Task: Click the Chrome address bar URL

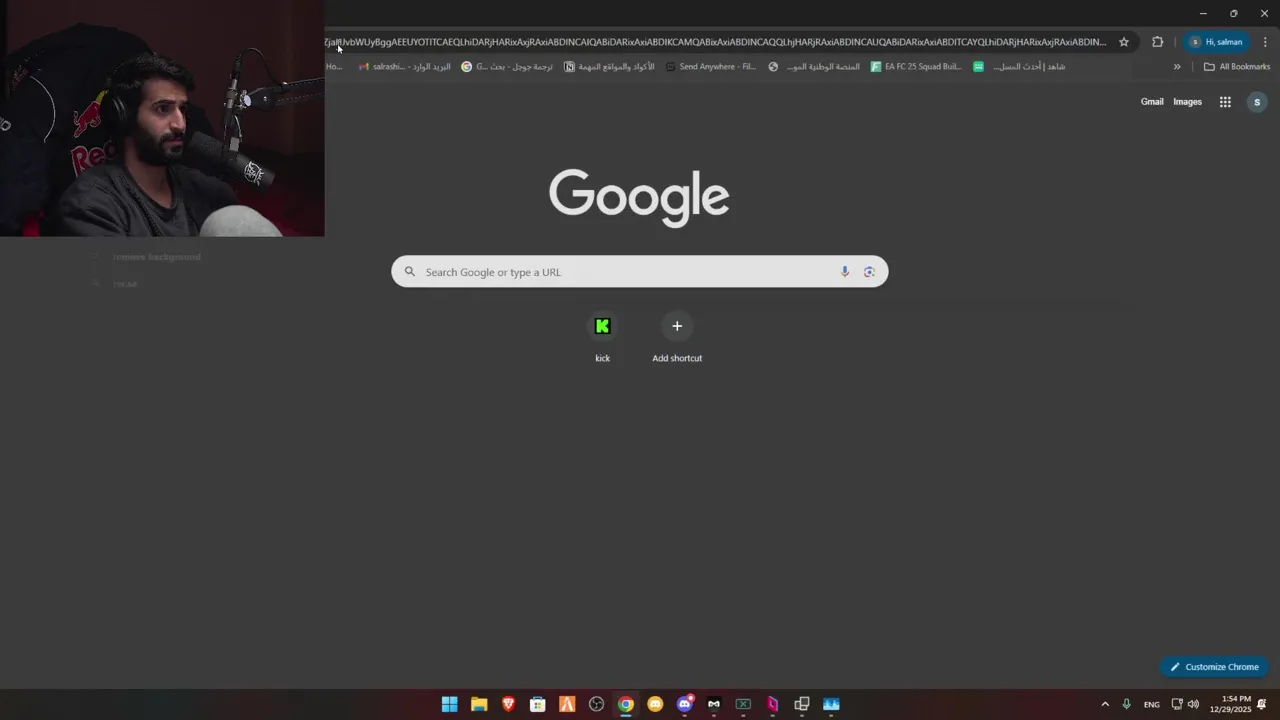Action: tap(715, 42)
